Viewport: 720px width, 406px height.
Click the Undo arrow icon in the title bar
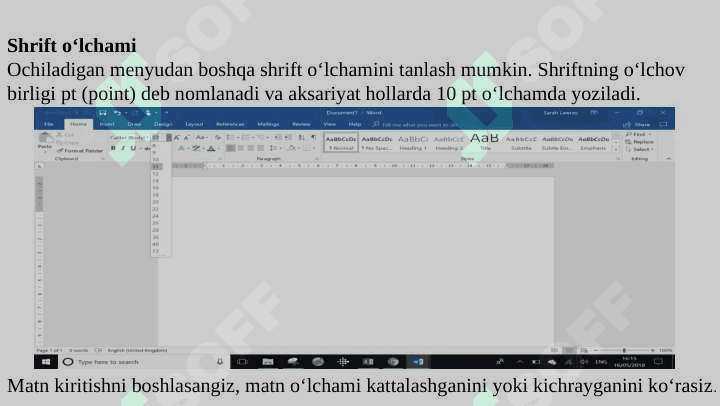tap(117, 113)
